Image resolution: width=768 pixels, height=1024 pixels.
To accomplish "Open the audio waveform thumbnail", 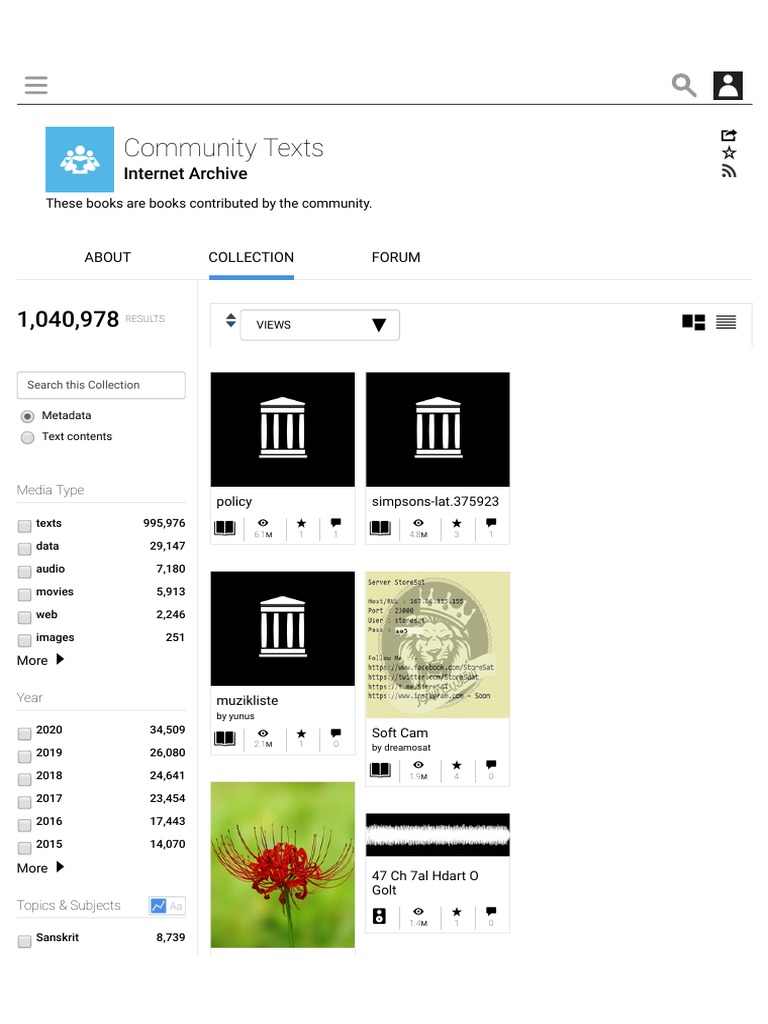I will click(438, 835).
